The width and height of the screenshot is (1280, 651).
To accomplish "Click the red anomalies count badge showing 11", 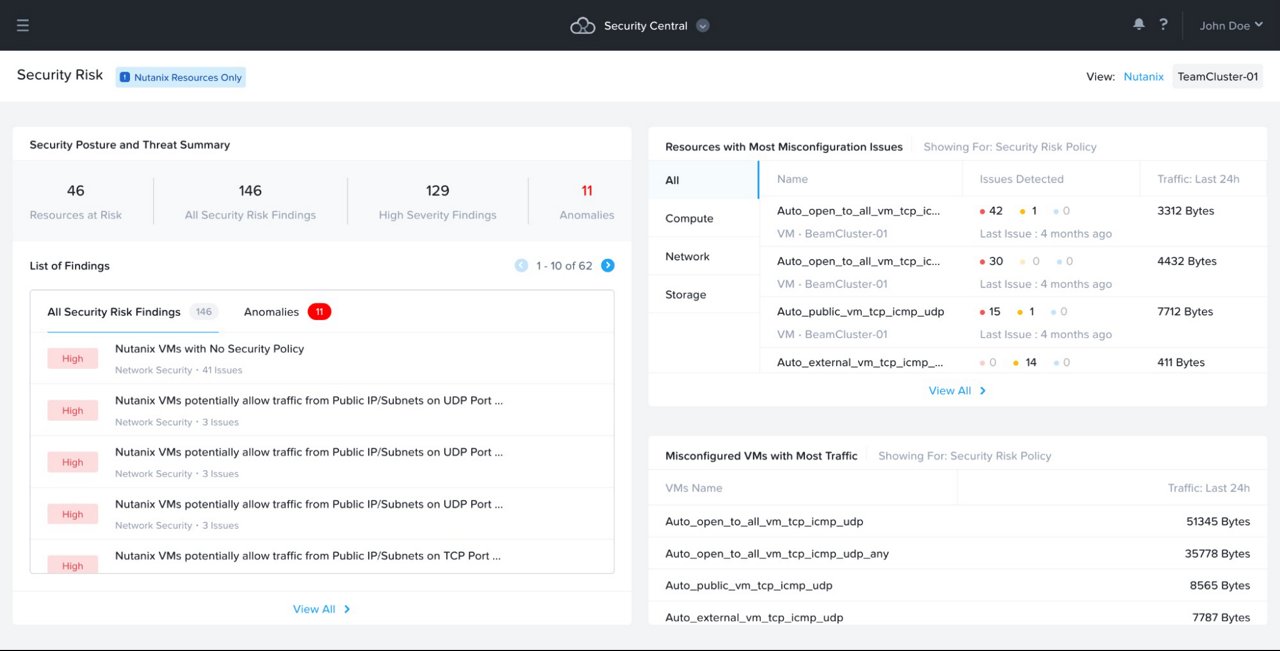I will click(x=318, y=311).
